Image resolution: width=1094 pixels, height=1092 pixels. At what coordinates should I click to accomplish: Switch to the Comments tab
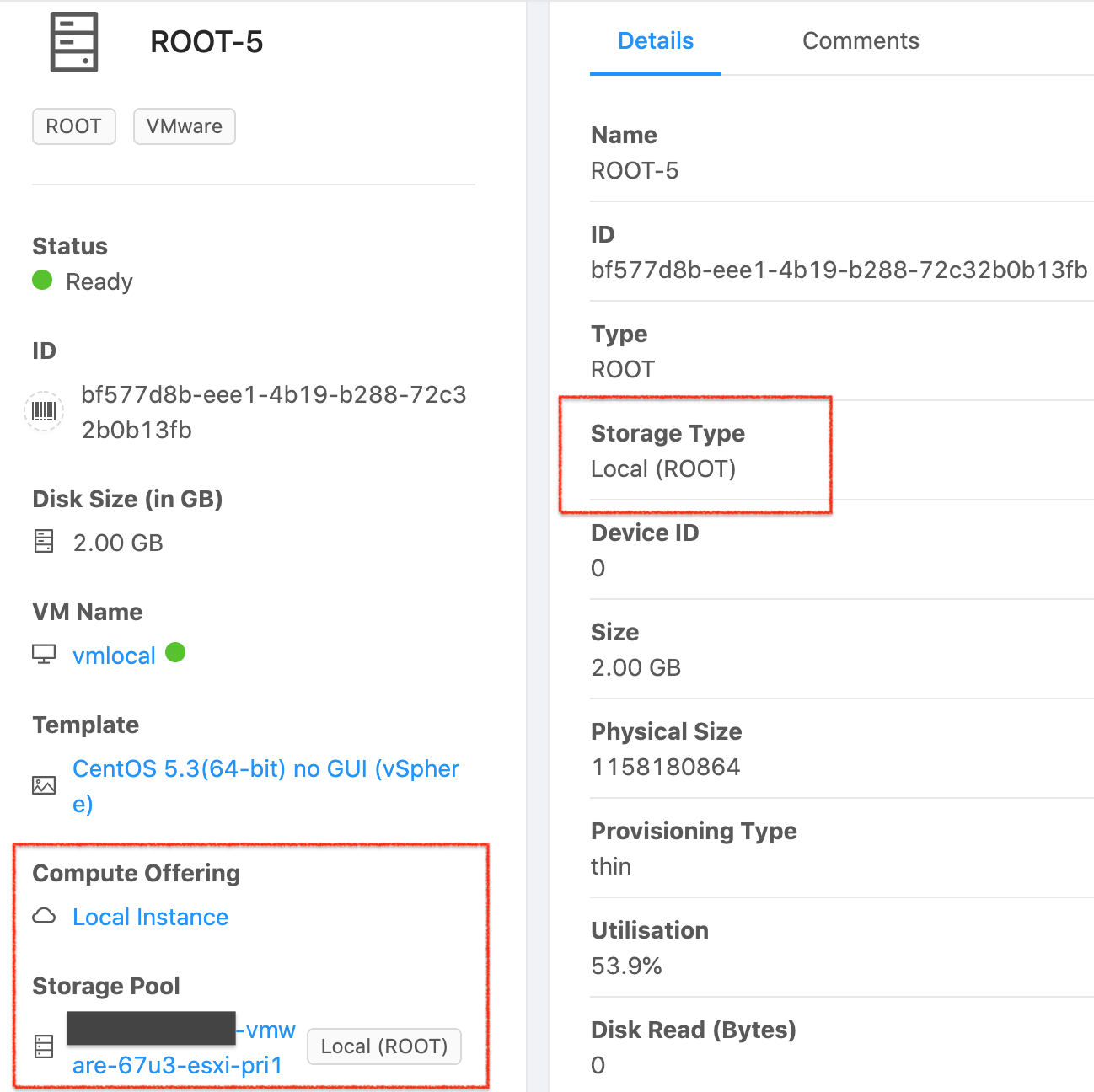[861, 40]
